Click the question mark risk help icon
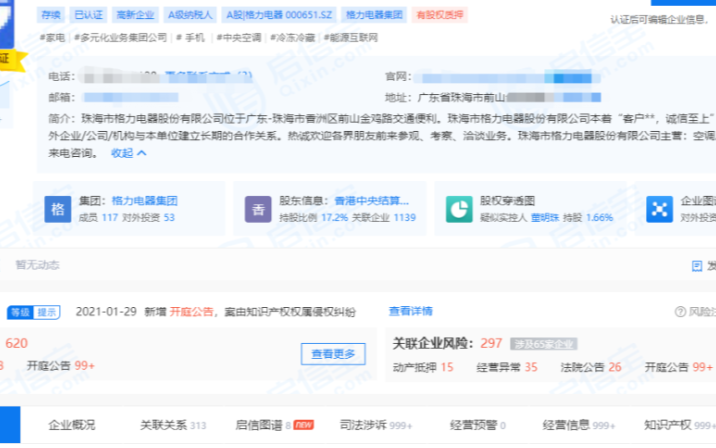 (x=680, y=311)
